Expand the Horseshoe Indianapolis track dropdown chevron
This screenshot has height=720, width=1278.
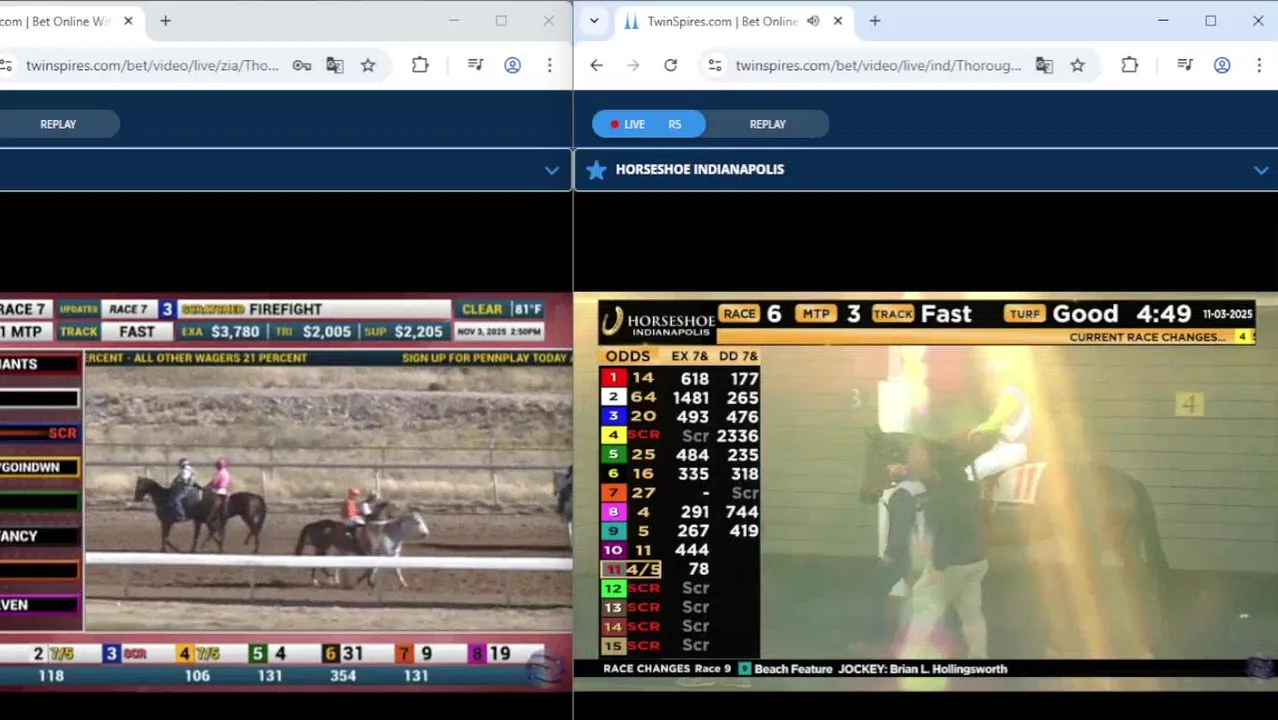pyautogui.click(x=1261, y=170)
